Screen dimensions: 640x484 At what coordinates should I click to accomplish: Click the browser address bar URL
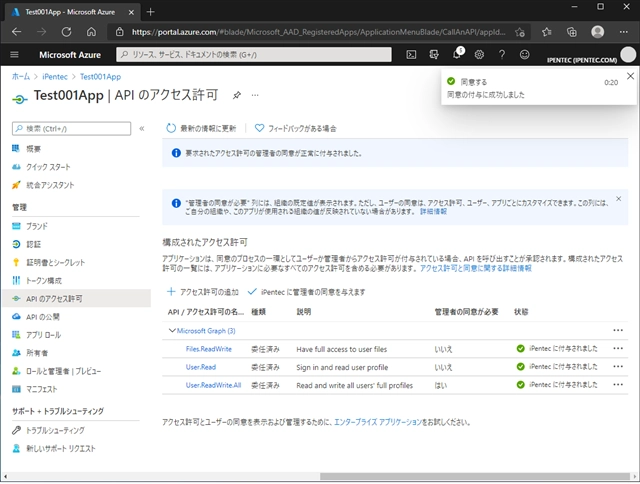318,32
